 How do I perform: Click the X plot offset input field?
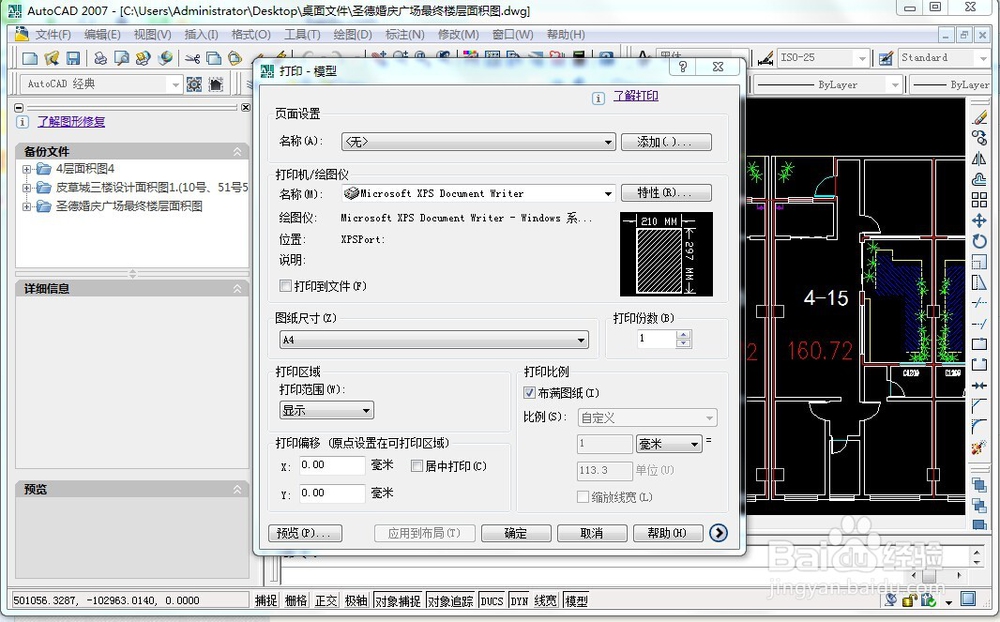pos(332,465)
